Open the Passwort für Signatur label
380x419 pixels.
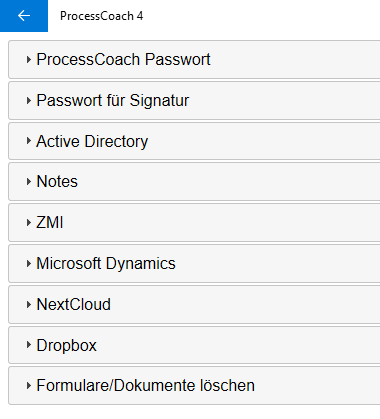tap(113, 101)
